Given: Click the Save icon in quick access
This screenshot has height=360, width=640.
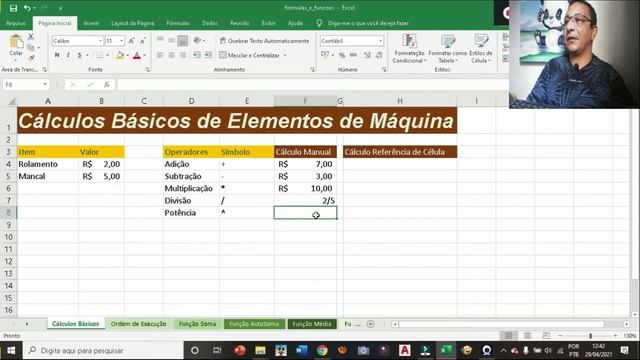Looking at the screenshot, I should point(13,8).
